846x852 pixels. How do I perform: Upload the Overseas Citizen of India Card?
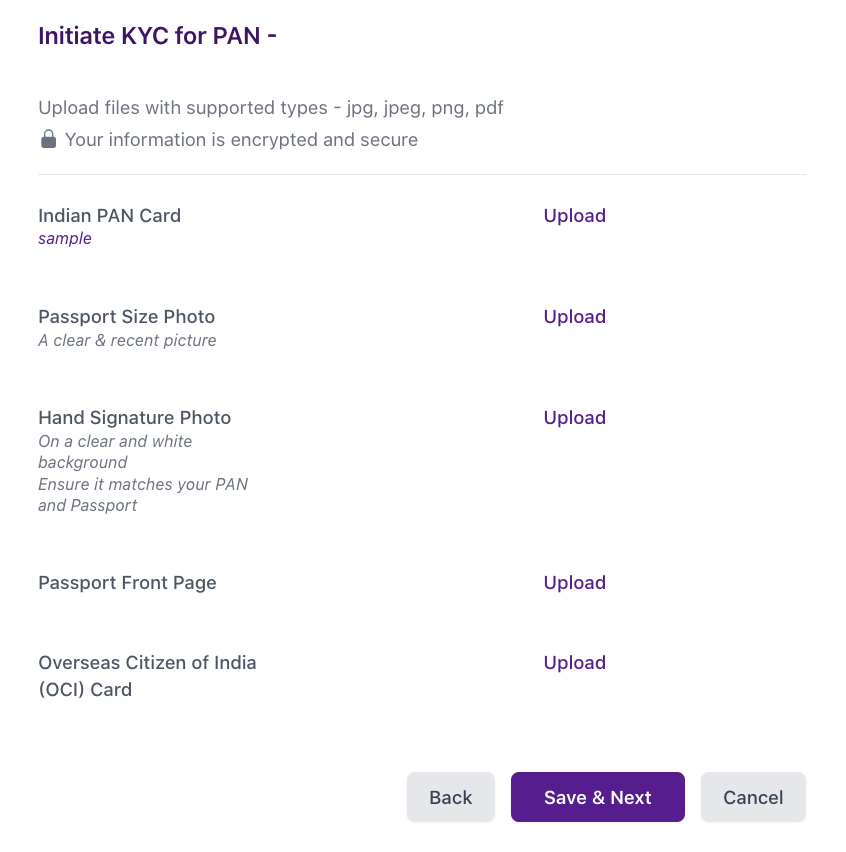tap(574, 663)
